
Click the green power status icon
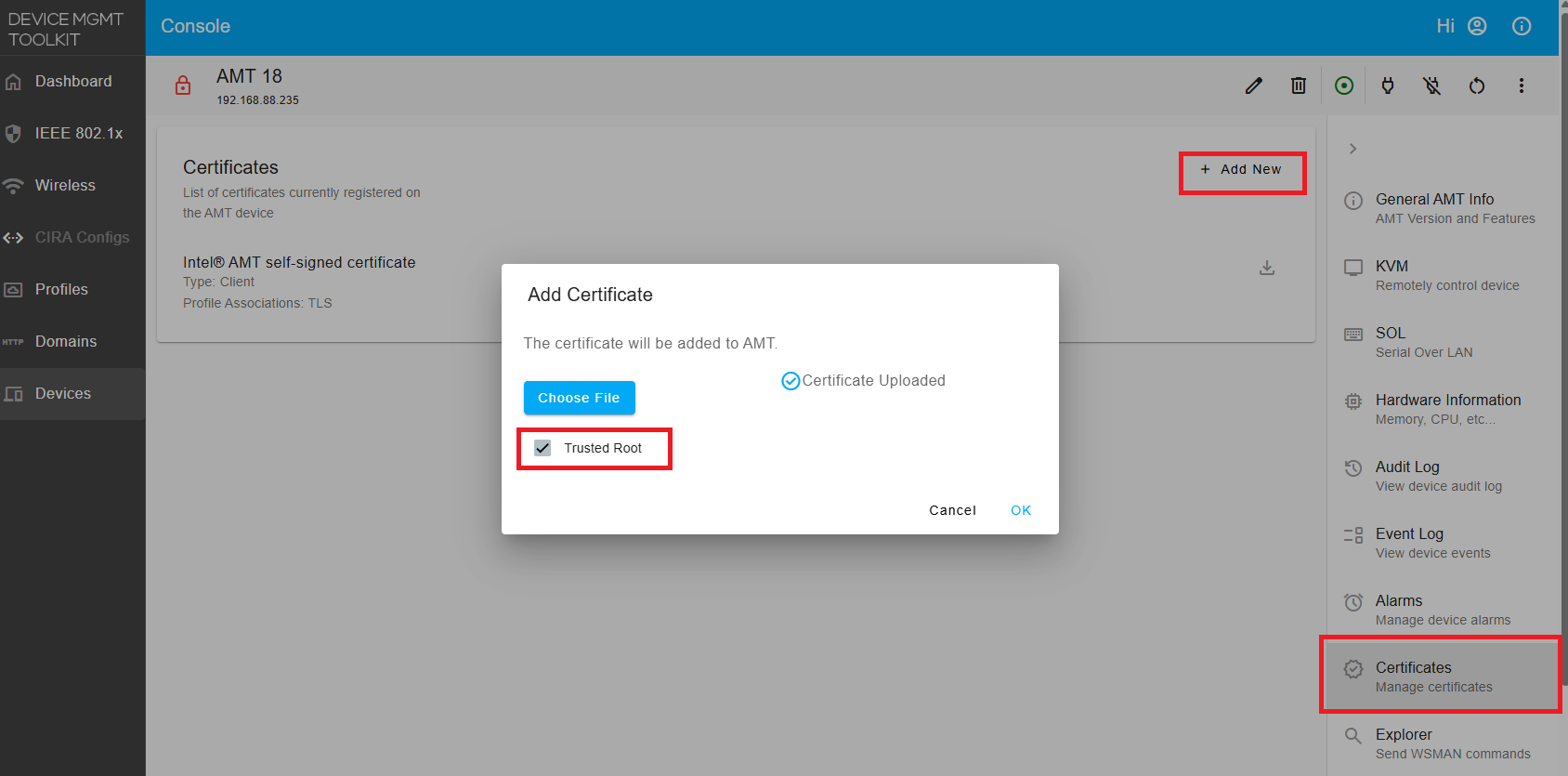point(1344,85)
